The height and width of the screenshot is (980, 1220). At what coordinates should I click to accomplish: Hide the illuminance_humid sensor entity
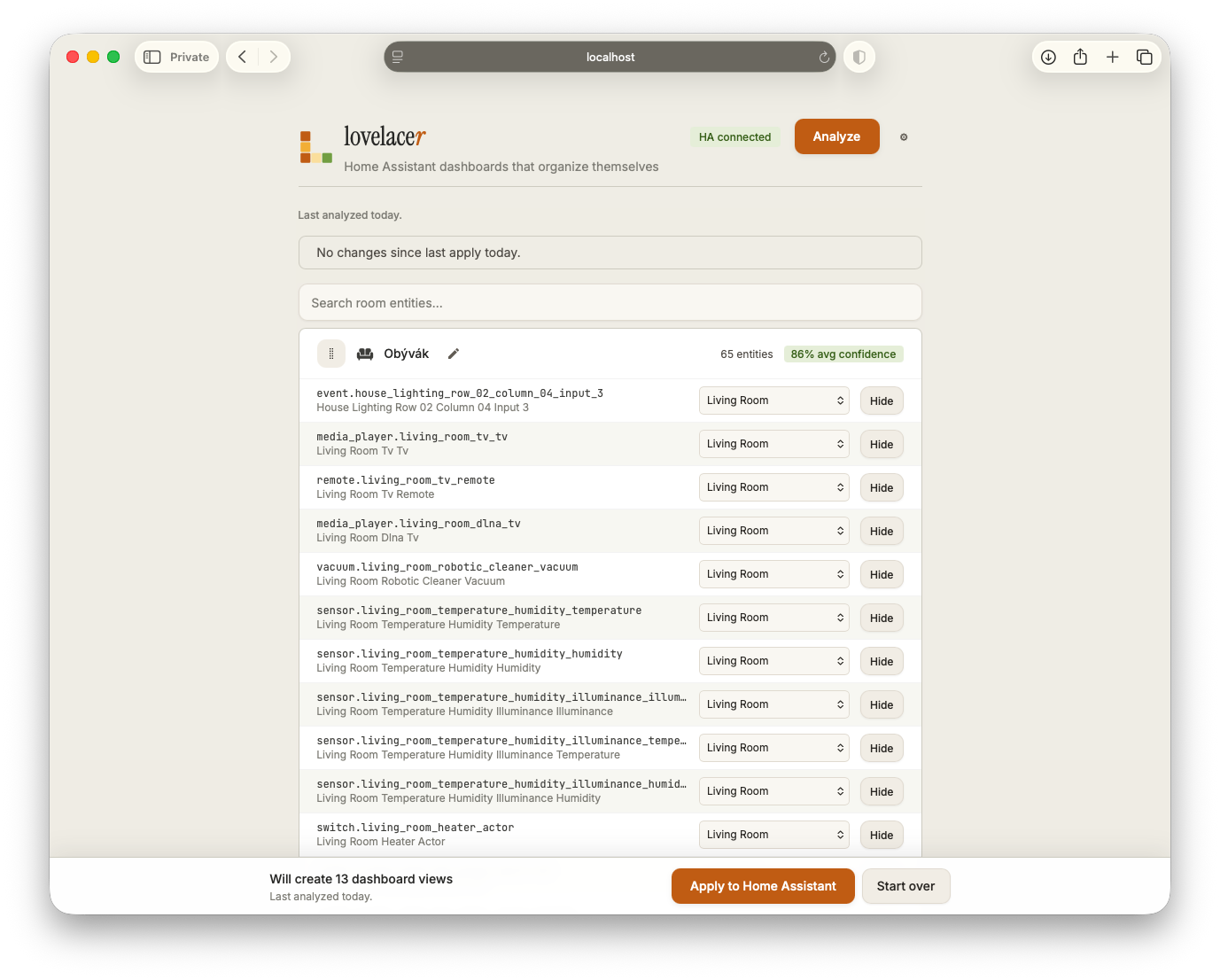882,791
